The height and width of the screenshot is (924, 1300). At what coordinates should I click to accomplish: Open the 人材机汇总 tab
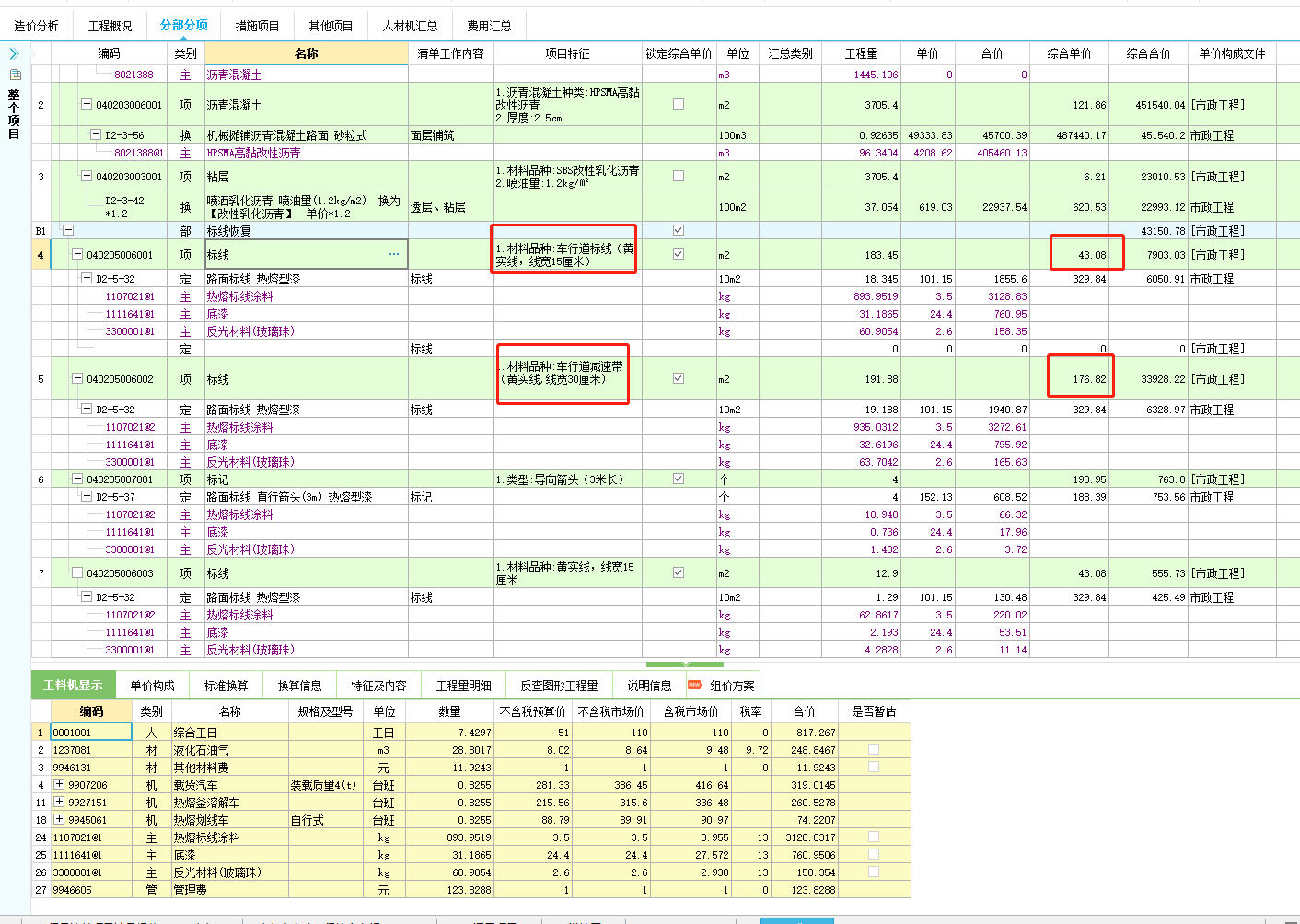(x=411, y=26)
